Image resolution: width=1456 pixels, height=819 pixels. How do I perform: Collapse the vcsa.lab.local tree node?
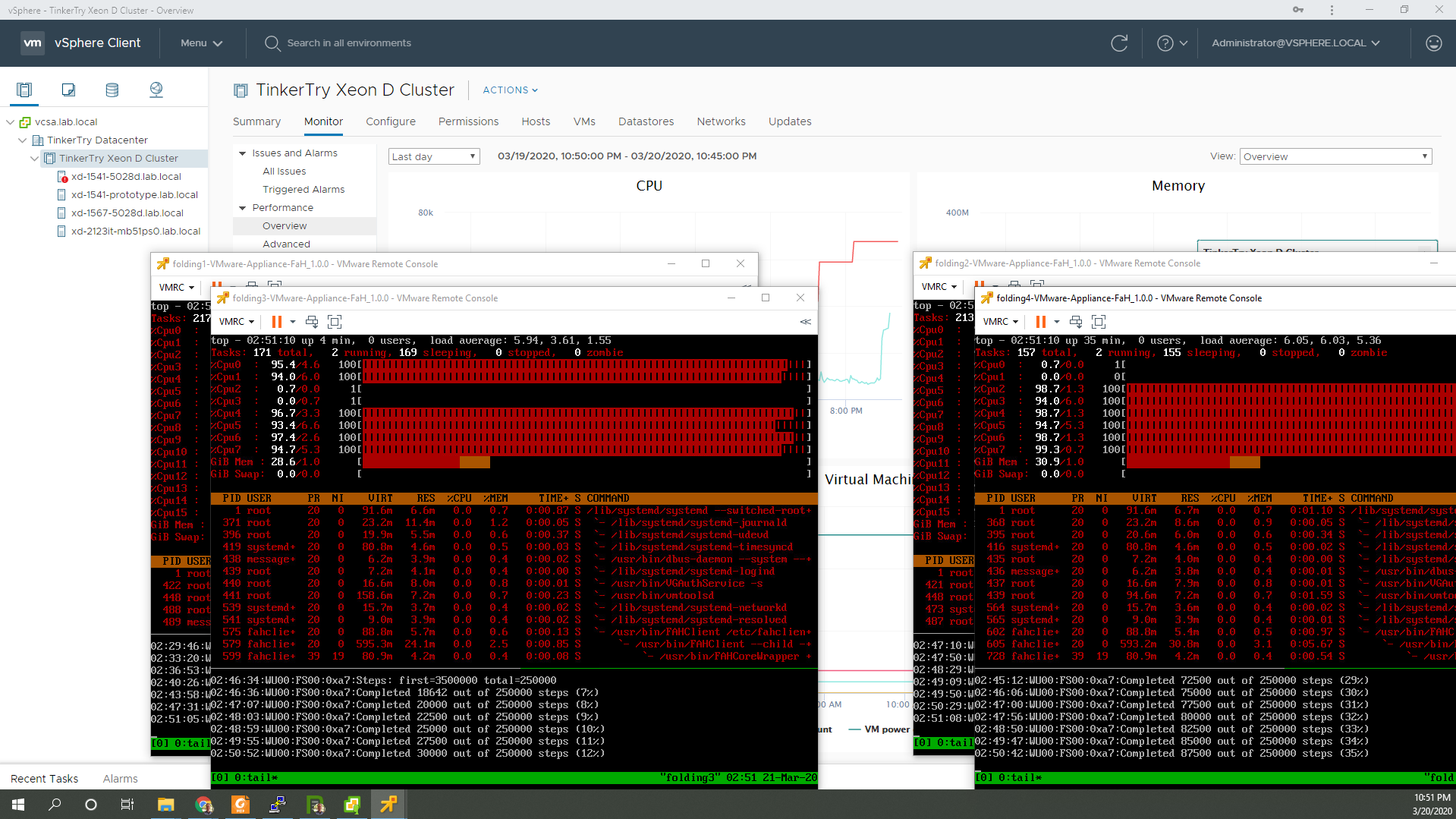pyautogui.click(x=10, y=122)
